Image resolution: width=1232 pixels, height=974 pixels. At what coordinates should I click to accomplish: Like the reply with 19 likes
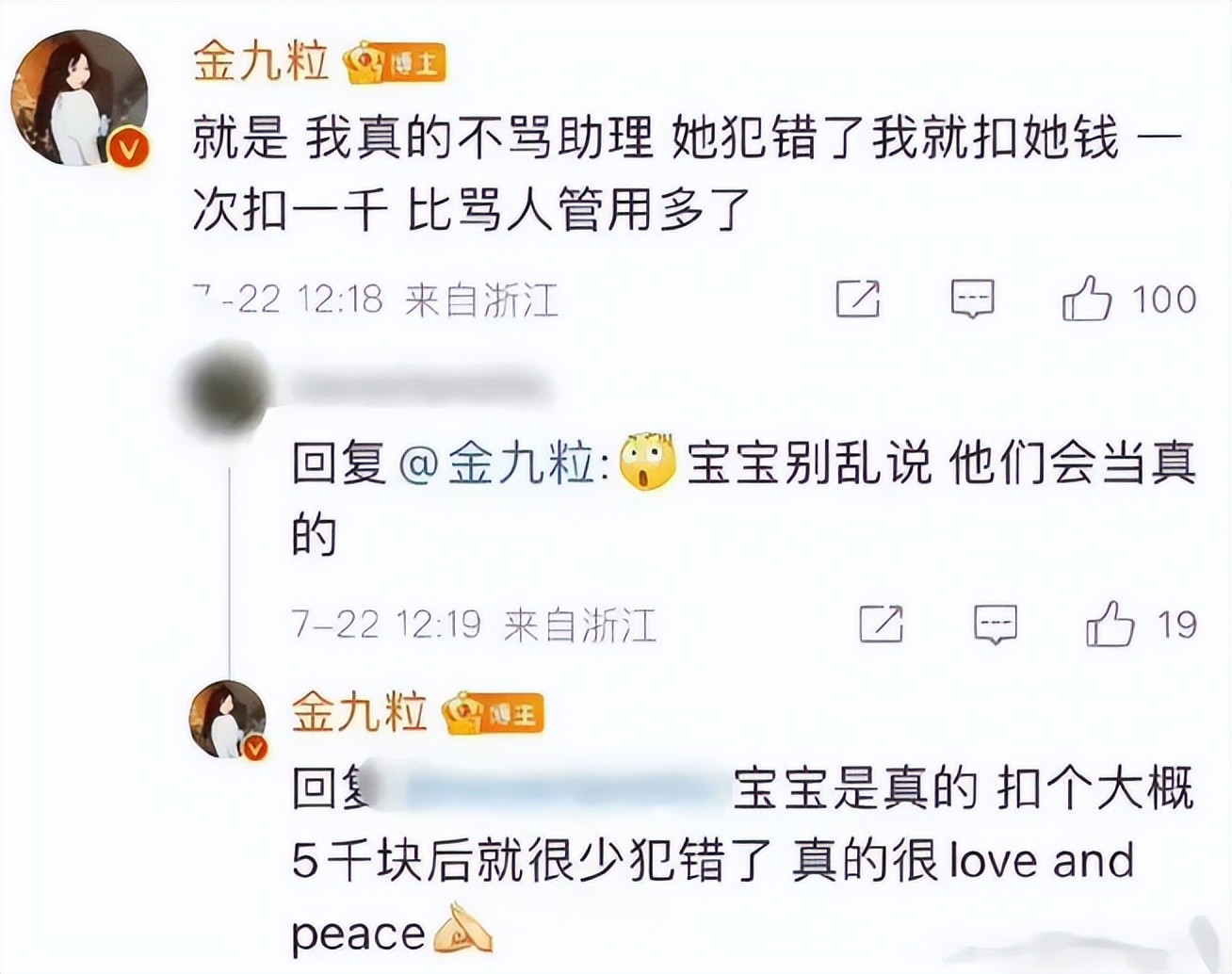pos(1141,624)
